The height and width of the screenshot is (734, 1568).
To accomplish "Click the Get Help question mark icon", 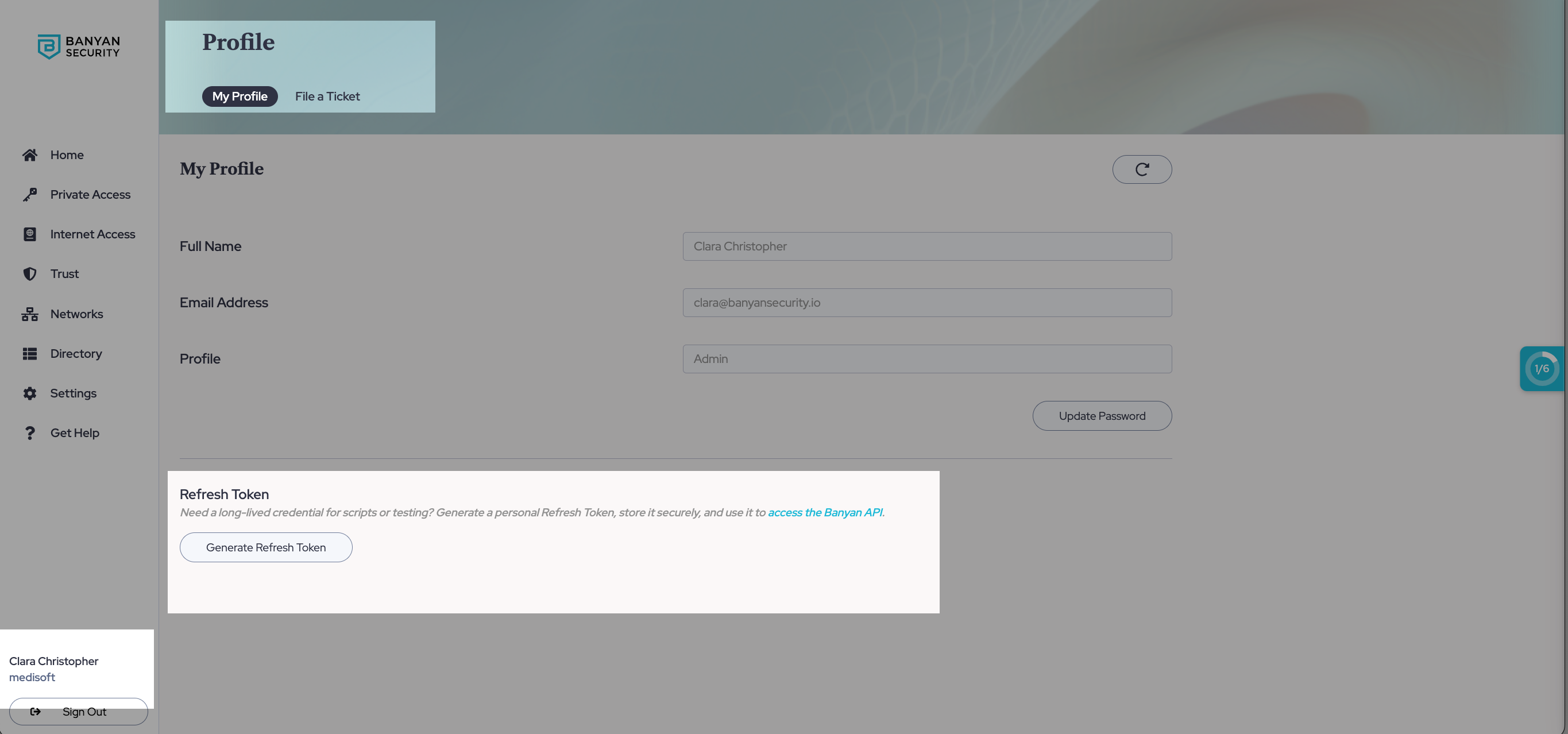I will coord(29,432).
